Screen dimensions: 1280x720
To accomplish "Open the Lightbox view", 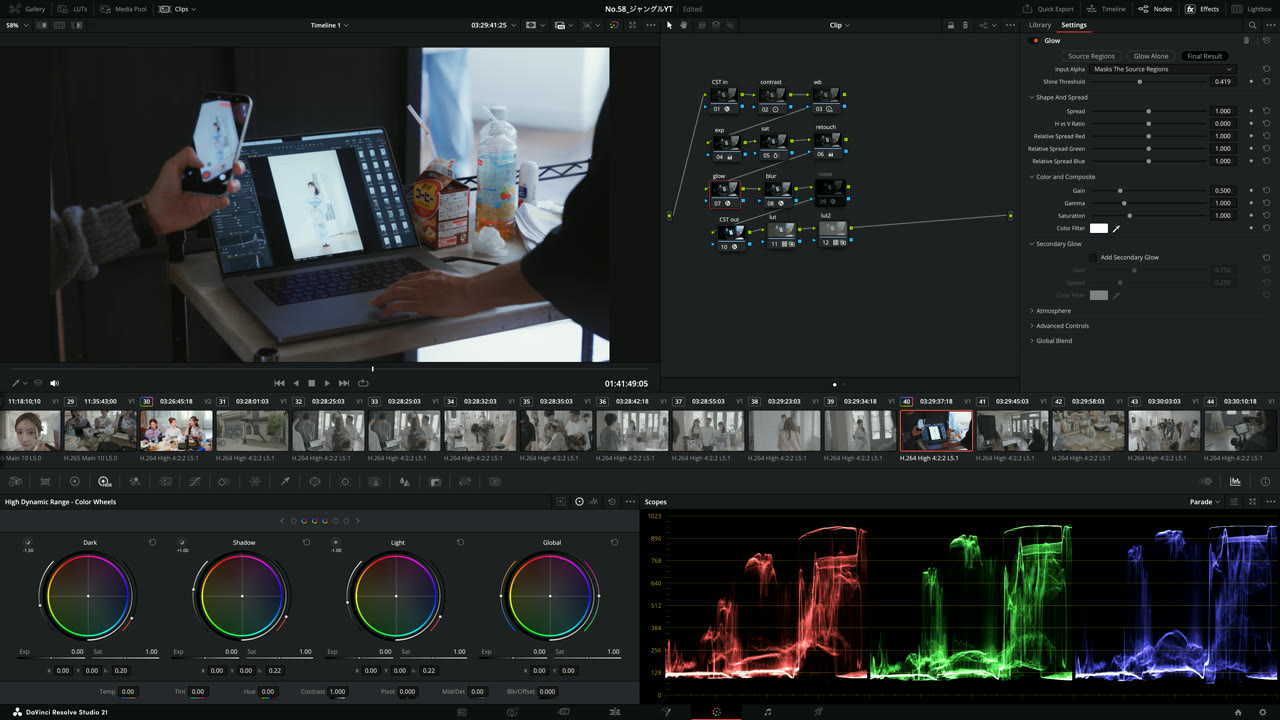I will [1252, 9].
